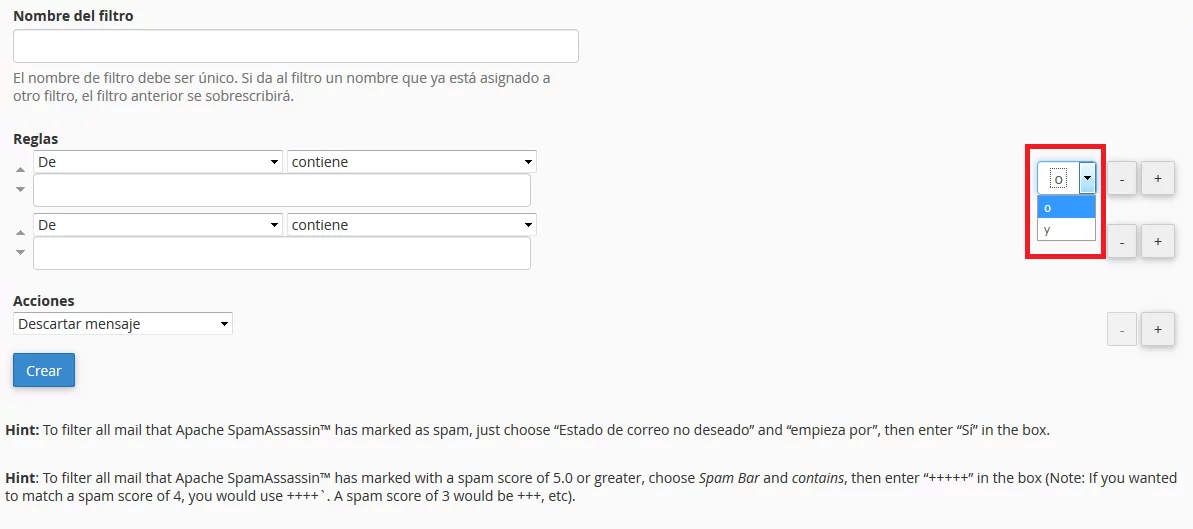Screen dimensions: 1193x529
Task: Remove the first rule with its minus button
Action: (x=1122, y=179)
